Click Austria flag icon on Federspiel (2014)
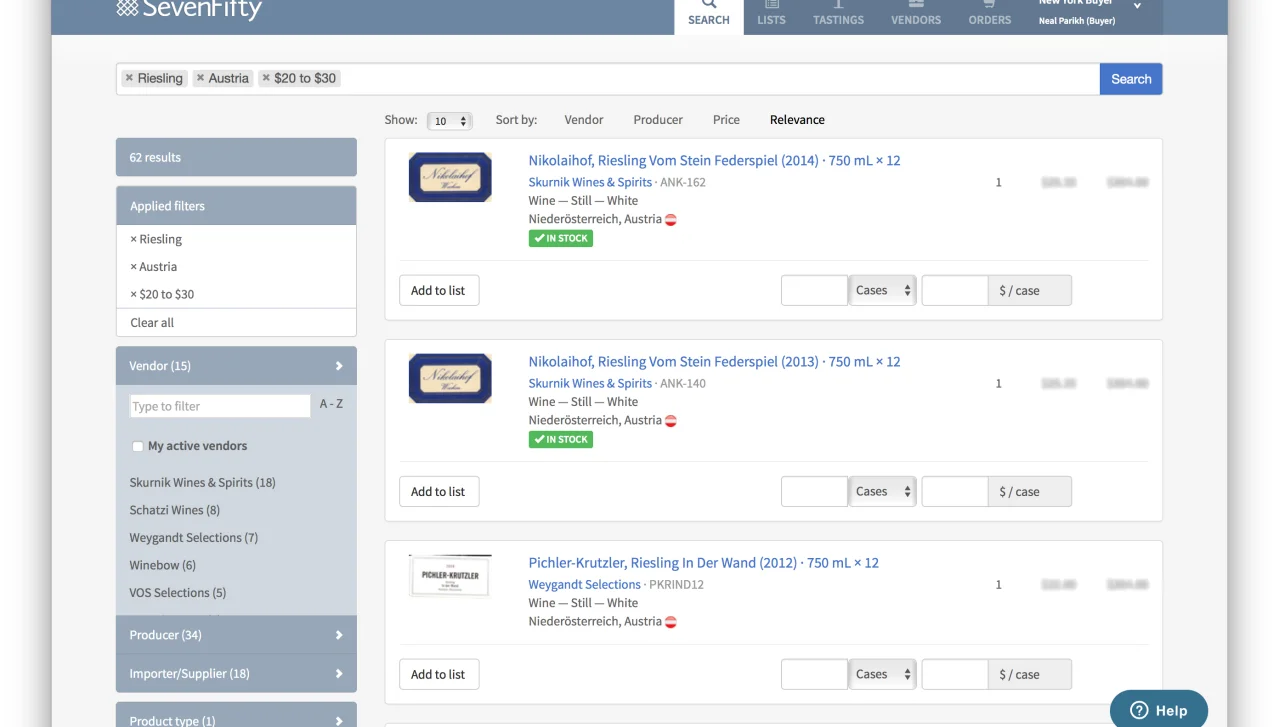This screenshot has width=1279, height=727. click(x=671, y=220)
